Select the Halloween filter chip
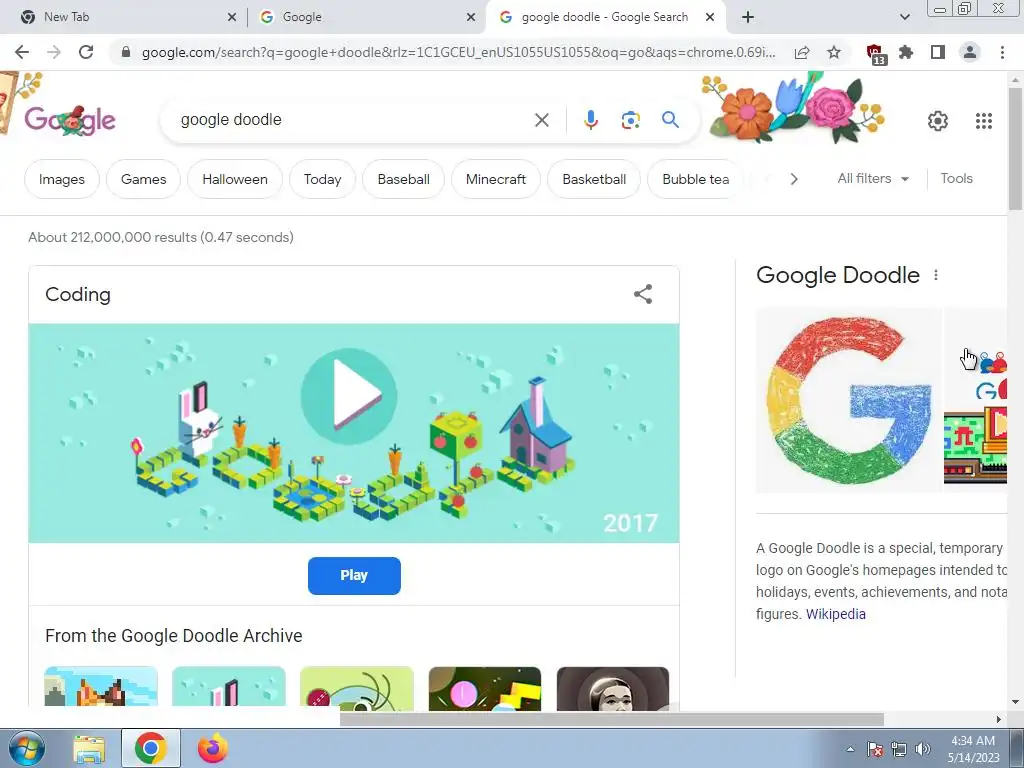The image size is (1024, 768). [x=235, y=179]
